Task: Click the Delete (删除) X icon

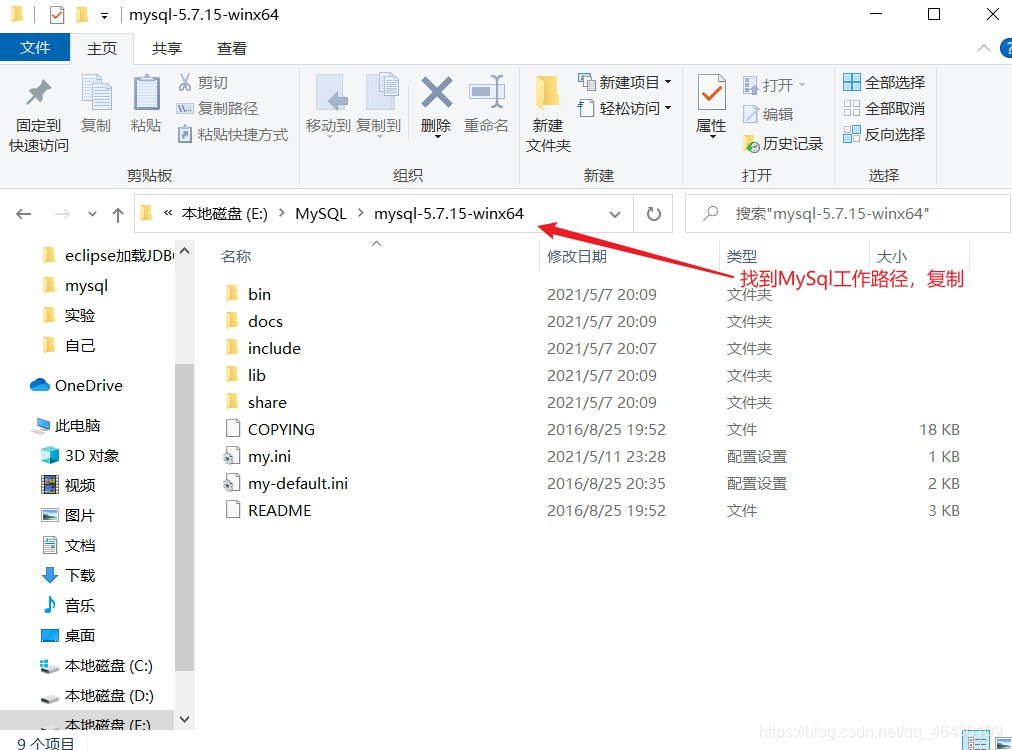Action: click(436, 92)
